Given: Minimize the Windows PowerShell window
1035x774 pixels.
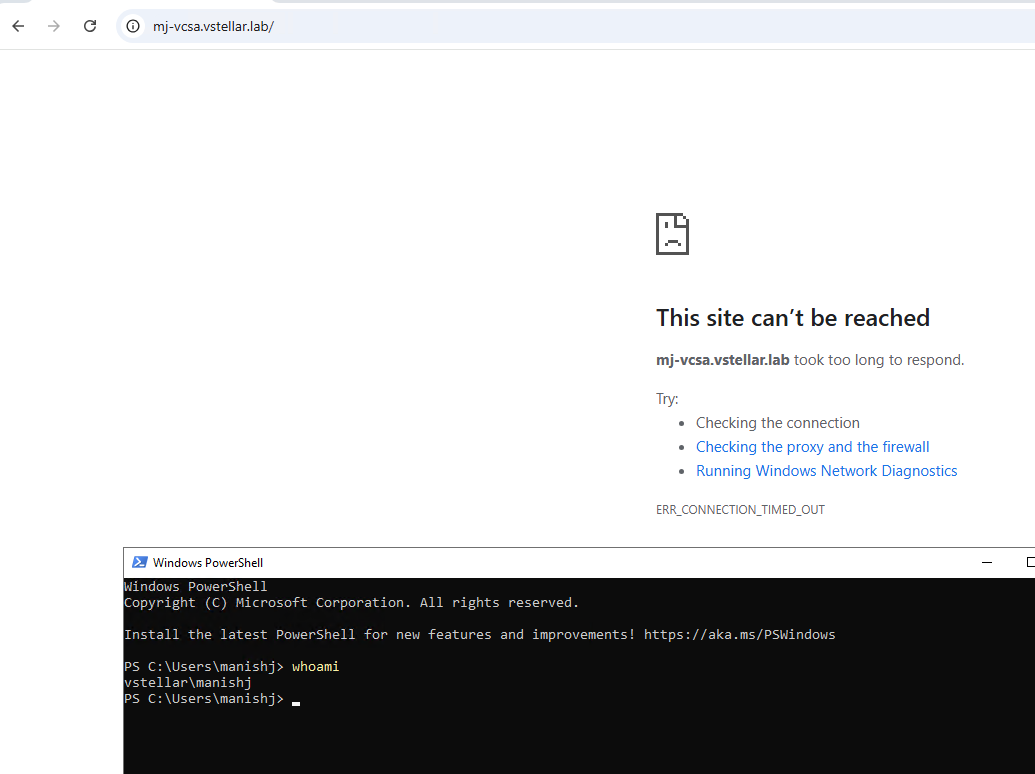Looking at the screenshot, I should [x=987, y=562].
